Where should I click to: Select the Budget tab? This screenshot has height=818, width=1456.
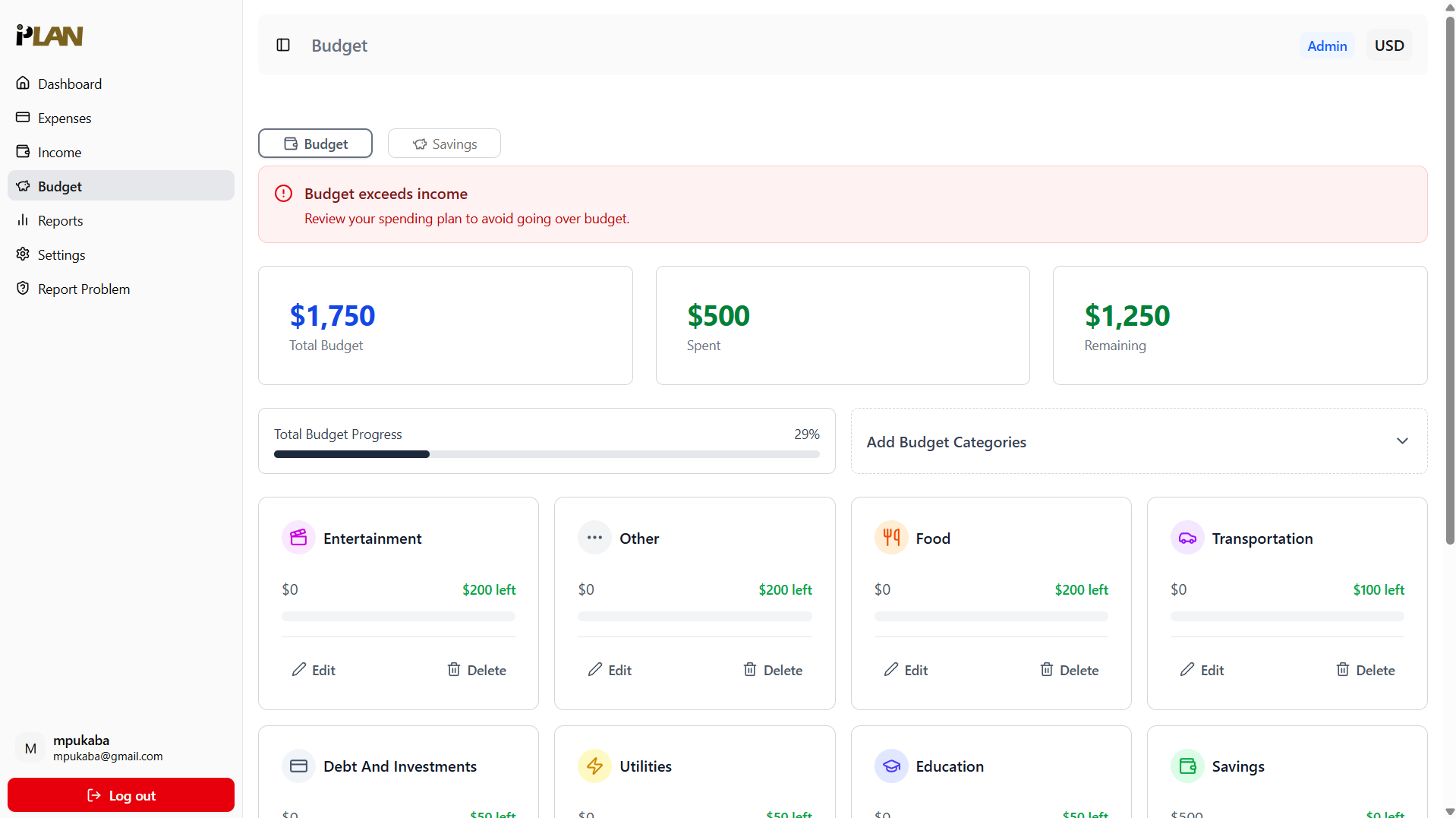click(315, 143)
